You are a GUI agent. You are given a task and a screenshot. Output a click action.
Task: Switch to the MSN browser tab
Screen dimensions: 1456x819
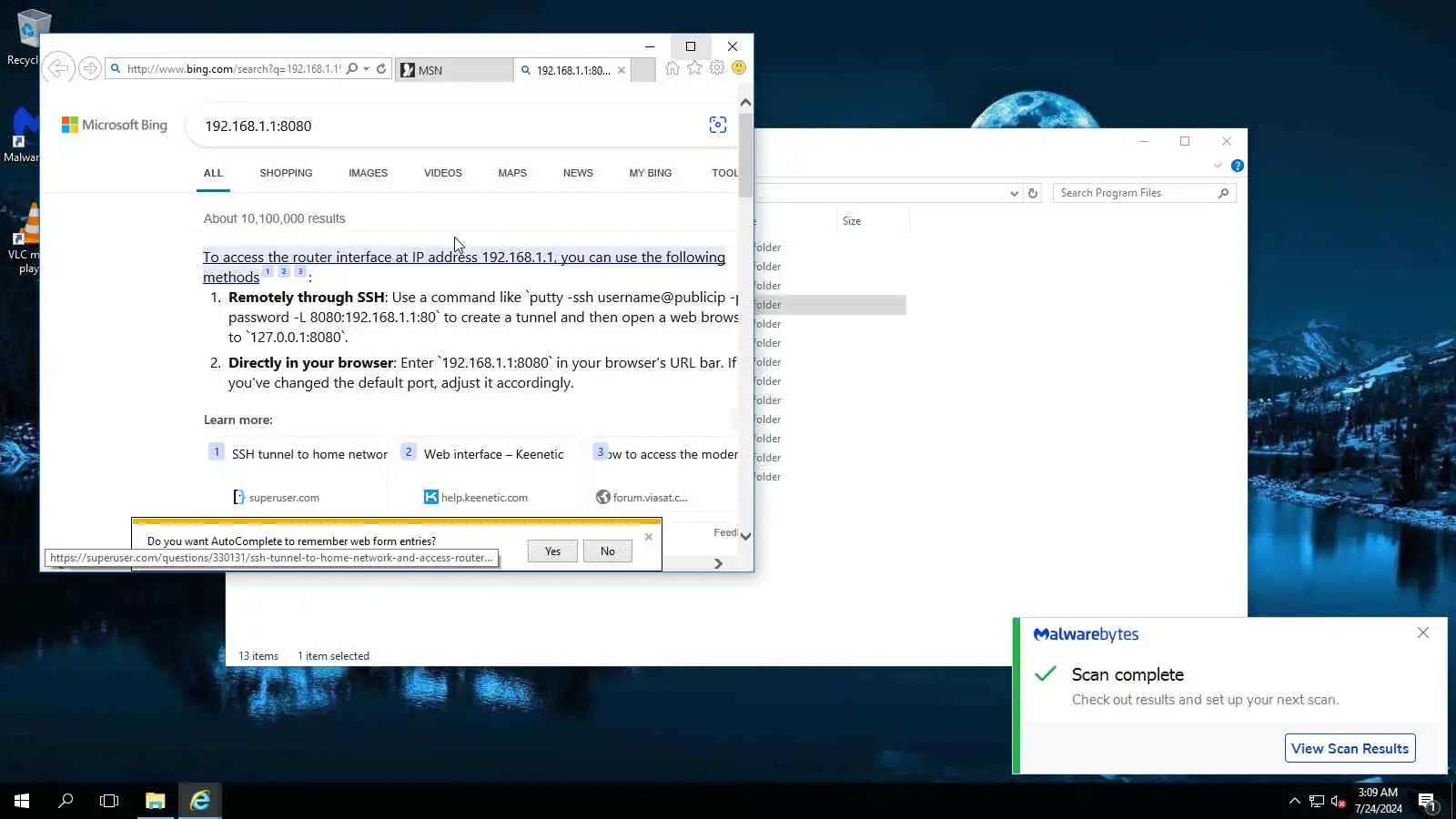pos(454,70)
